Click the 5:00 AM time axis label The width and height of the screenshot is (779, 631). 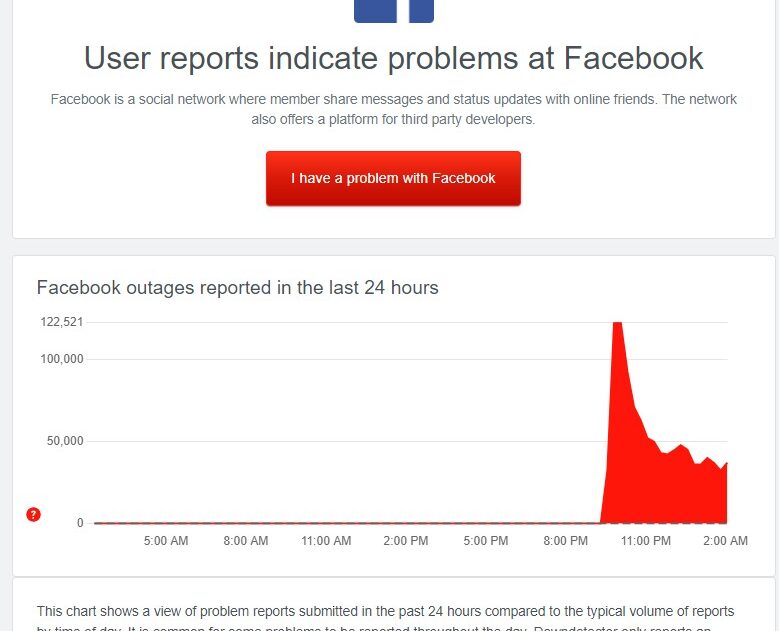coord(166,541)
